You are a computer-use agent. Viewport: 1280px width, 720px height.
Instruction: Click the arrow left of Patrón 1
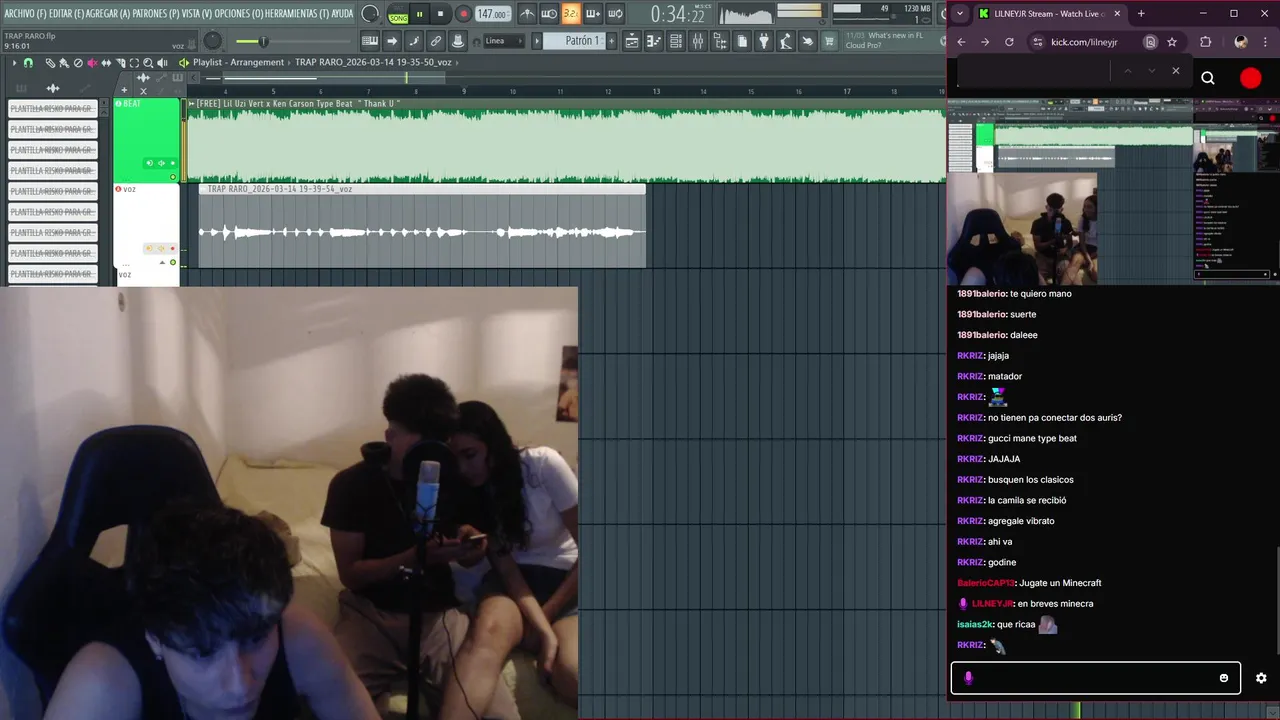point(537,41)
